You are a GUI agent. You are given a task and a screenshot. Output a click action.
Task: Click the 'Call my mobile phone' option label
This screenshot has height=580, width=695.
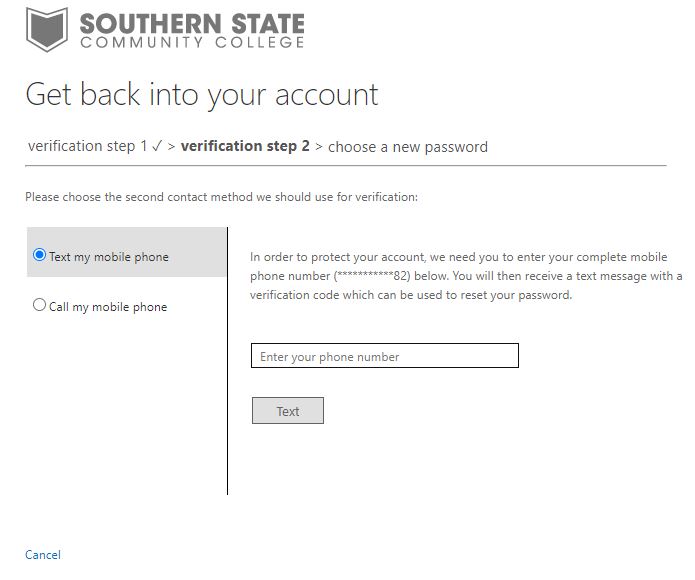108,307
